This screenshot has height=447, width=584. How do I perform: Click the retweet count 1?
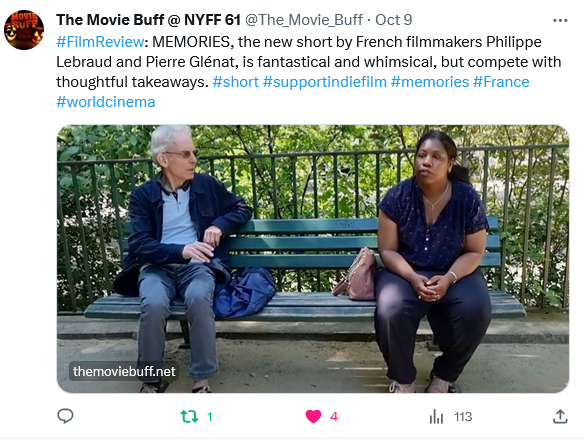click(x=210, y=416)
